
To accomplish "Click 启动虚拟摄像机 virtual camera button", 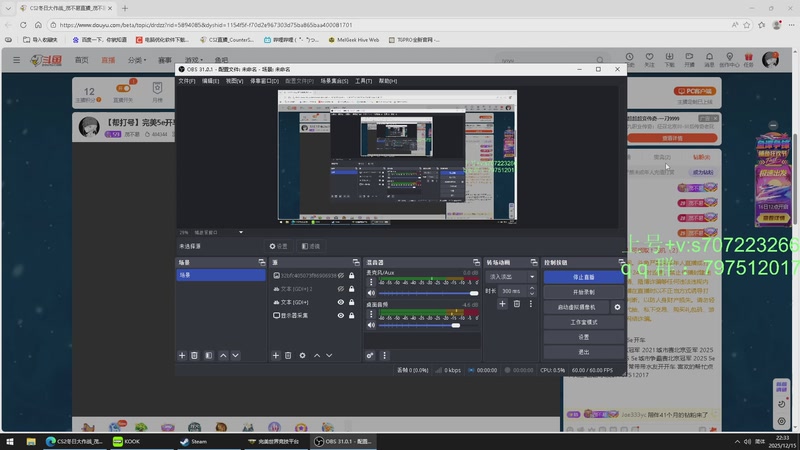I will point(577,307).
